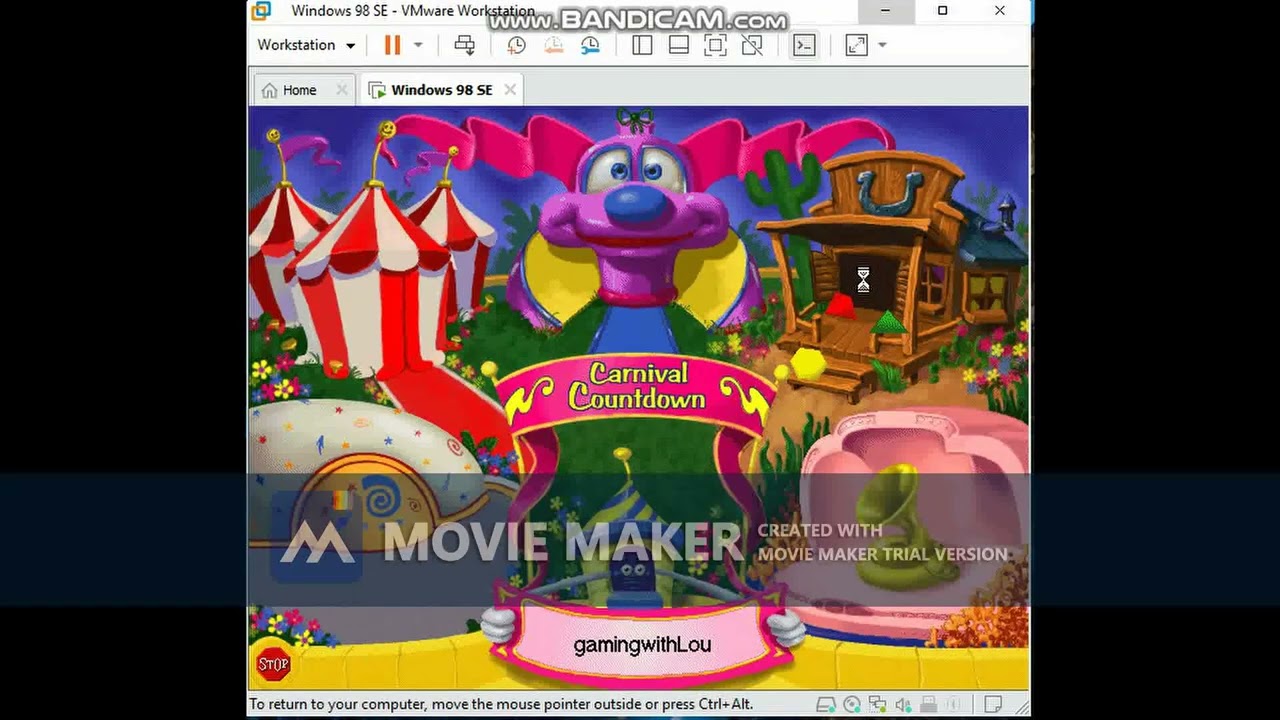Open the console view icon
1280x720 pixels.
pyautogui.click(x=804, y=45)
